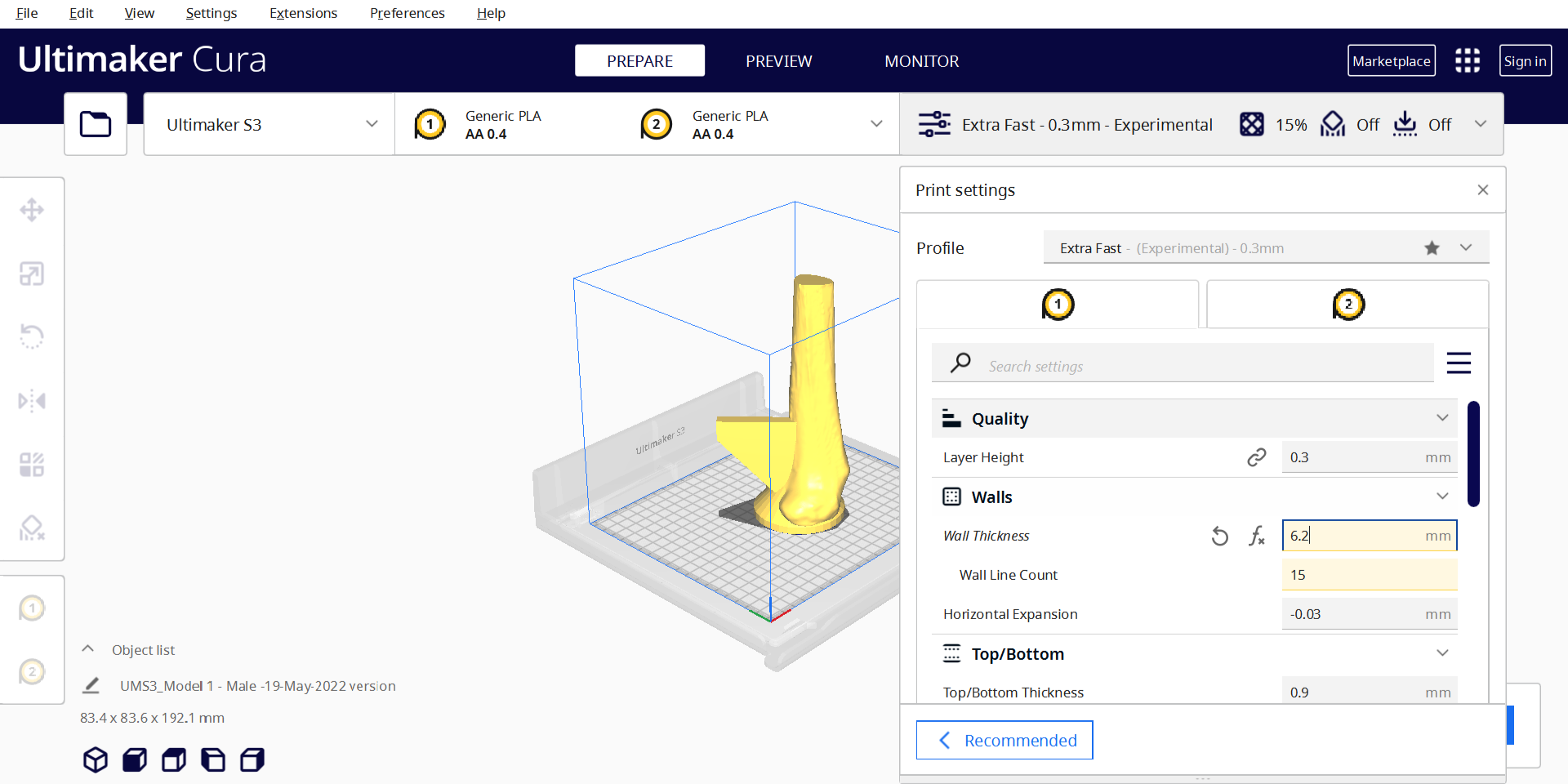Switch to the PREVIEW stage
This screenshot has height=784, width=1568.
coord(778,61)
